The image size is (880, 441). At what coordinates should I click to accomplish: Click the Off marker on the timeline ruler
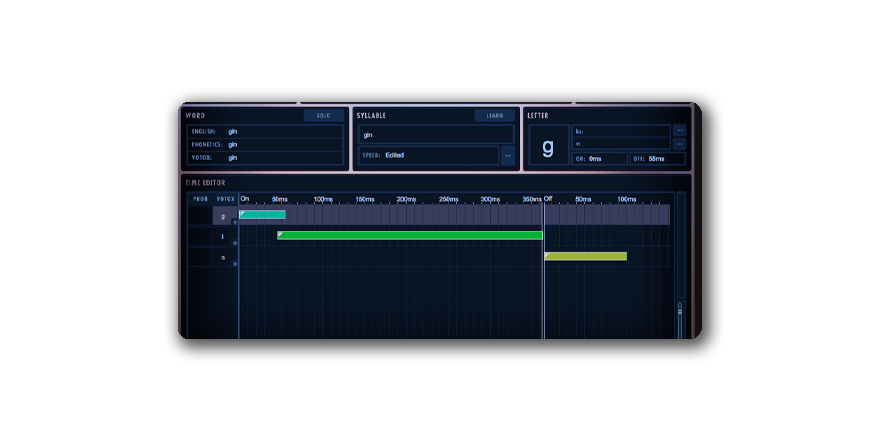click(548, 199)
